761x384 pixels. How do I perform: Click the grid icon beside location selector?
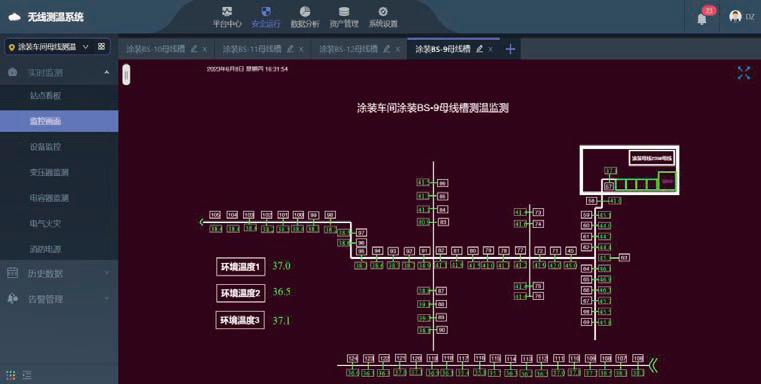click(101, 47)
